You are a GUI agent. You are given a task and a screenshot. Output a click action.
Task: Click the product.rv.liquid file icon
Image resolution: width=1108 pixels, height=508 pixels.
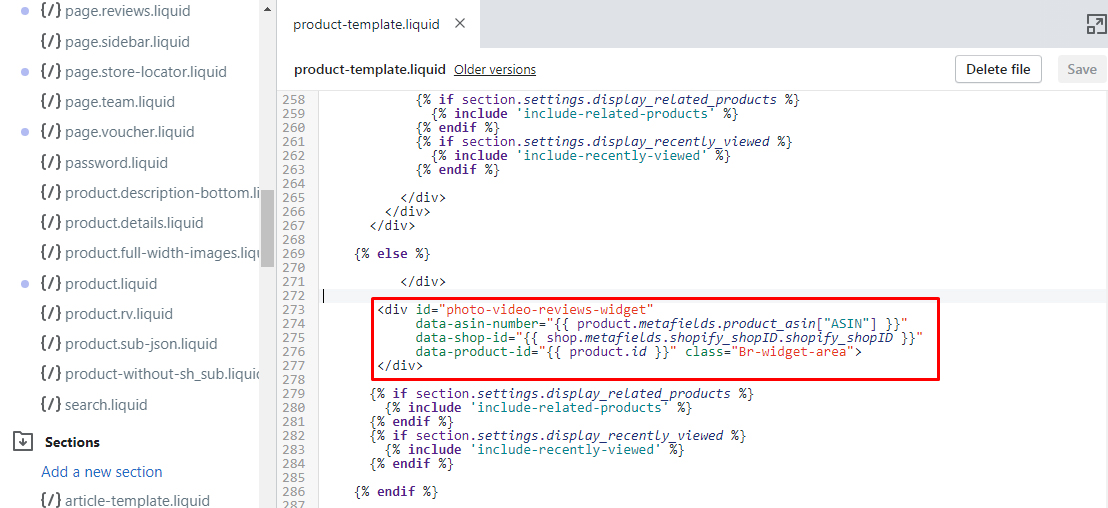51,314
